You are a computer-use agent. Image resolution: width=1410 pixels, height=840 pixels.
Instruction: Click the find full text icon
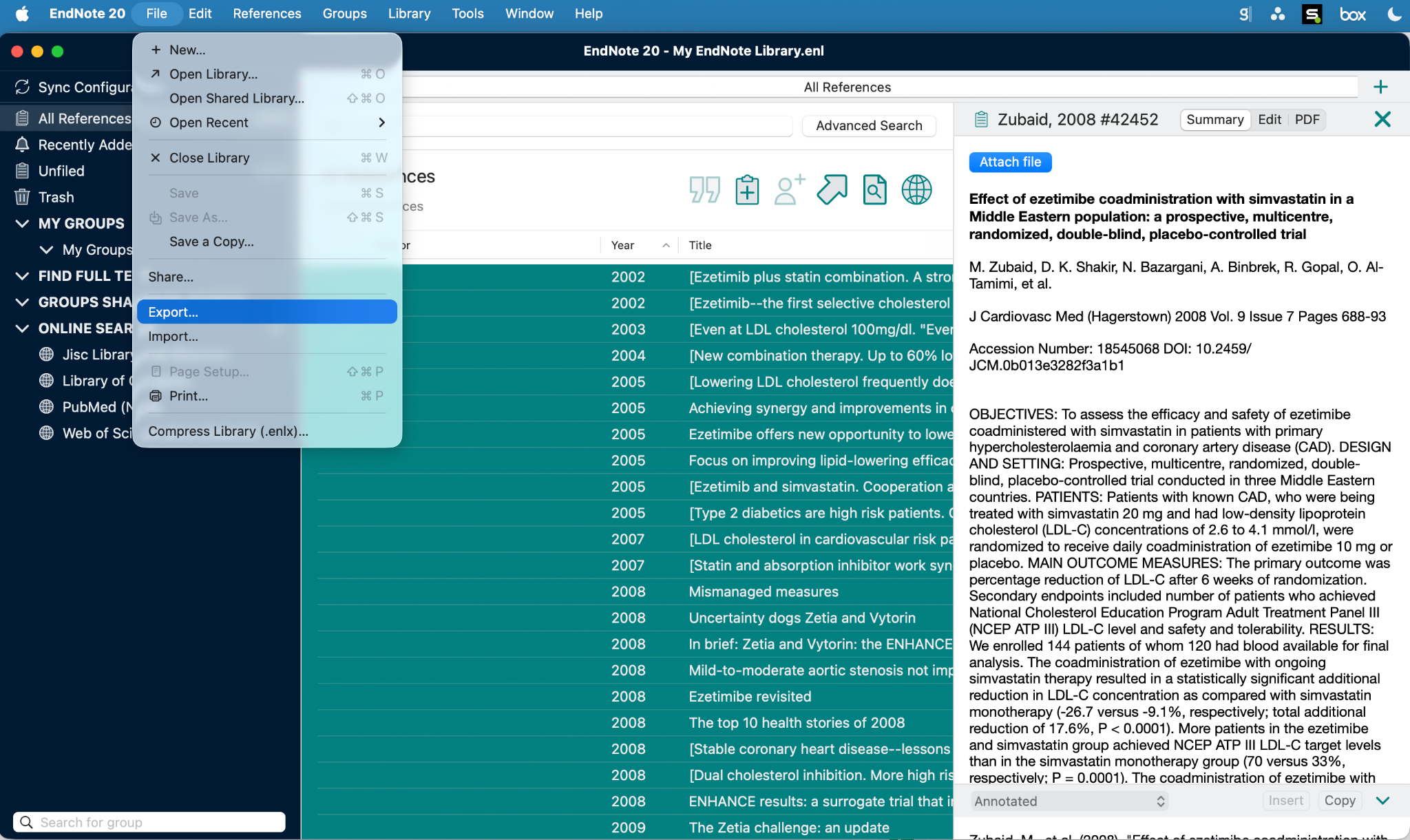point(874,190)
